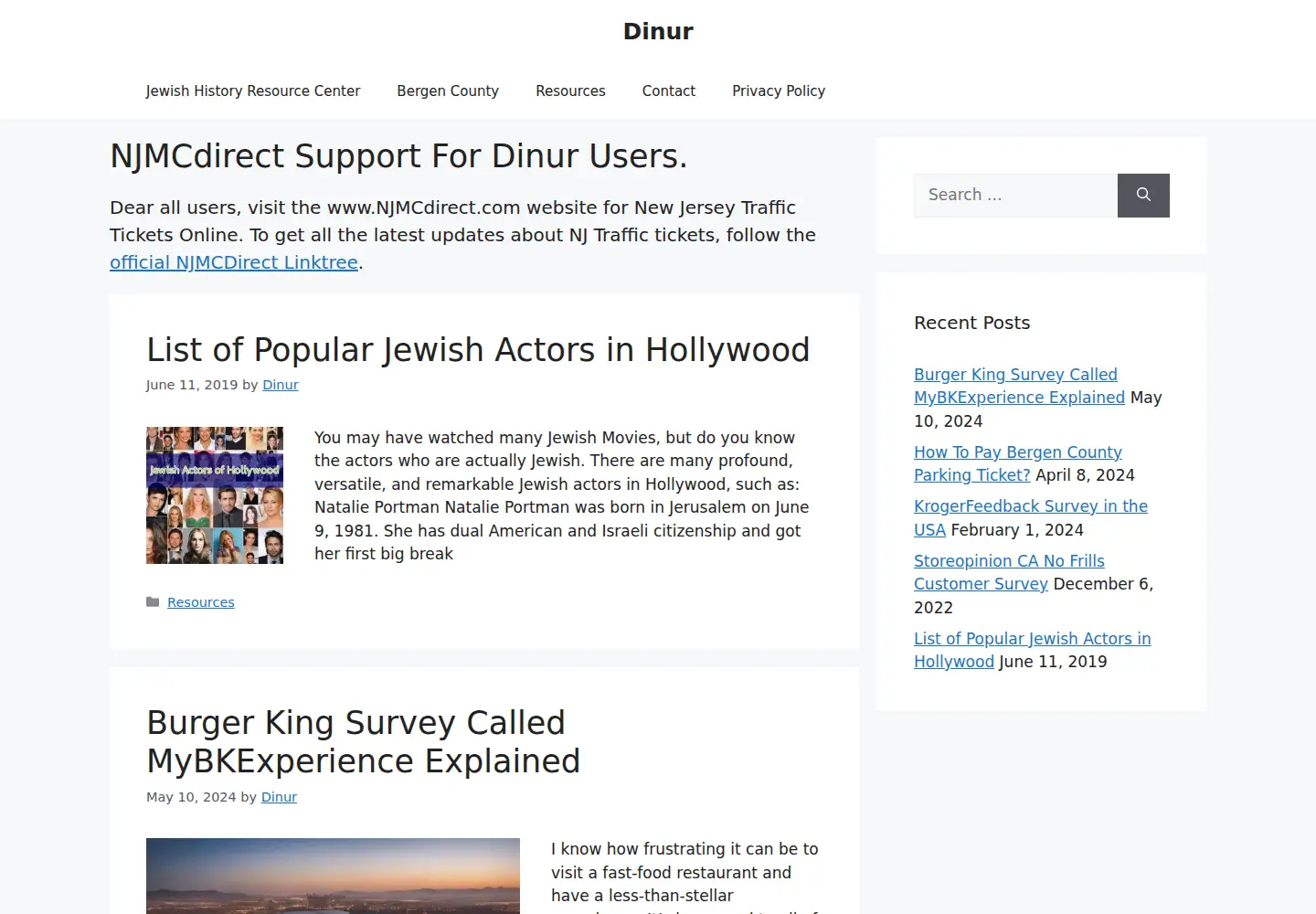Open the Dinur site title

658,32
